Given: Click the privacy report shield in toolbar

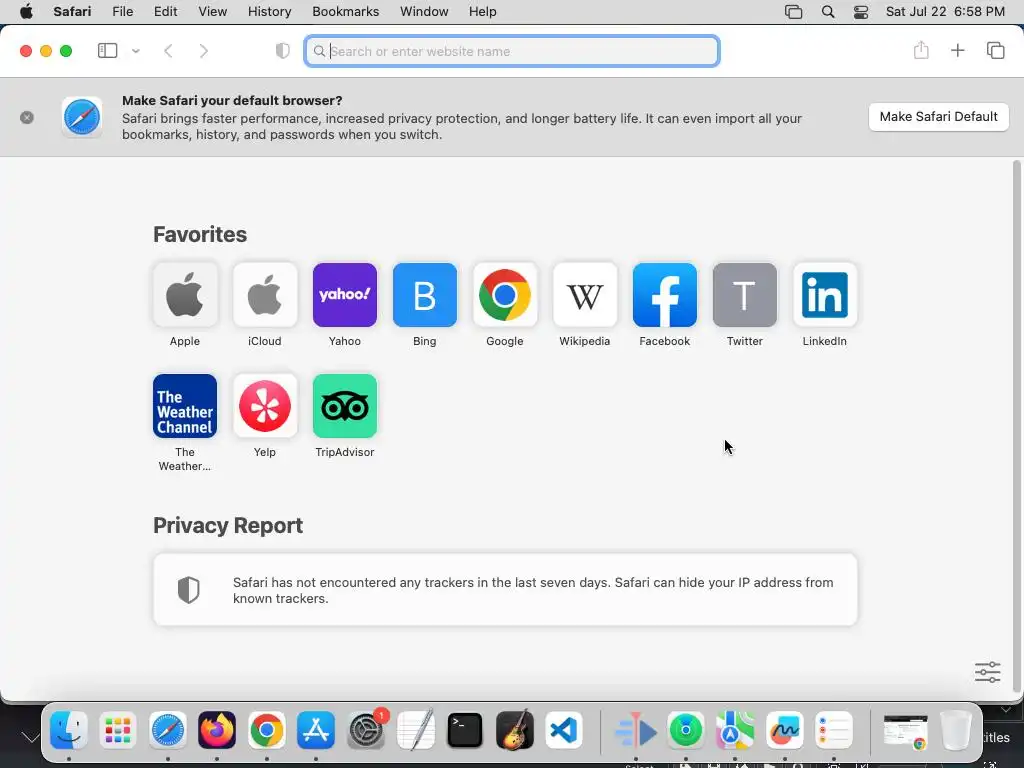Looking at the screenshot, I should pos(282,51).
